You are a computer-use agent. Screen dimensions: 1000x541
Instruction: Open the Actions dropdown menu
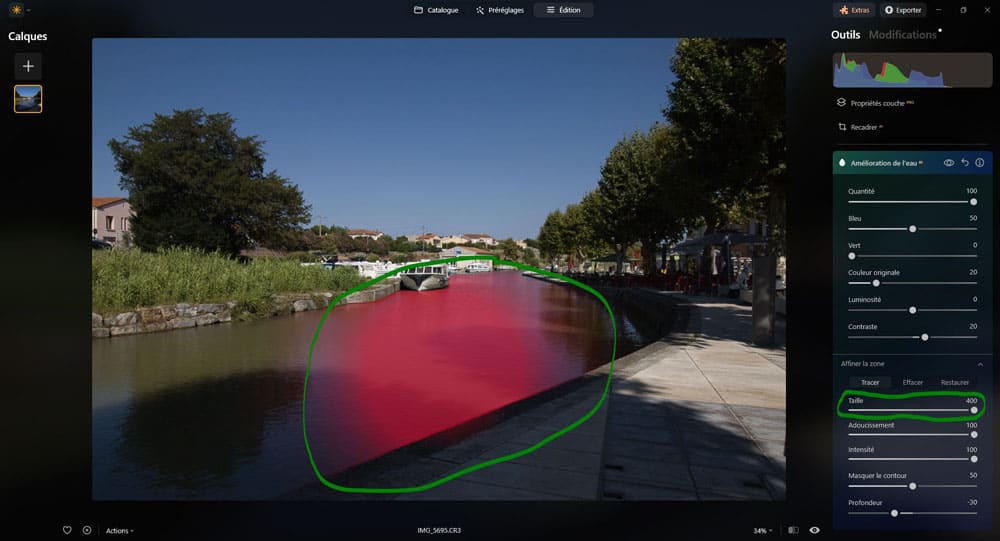click(x=119, y=531)
